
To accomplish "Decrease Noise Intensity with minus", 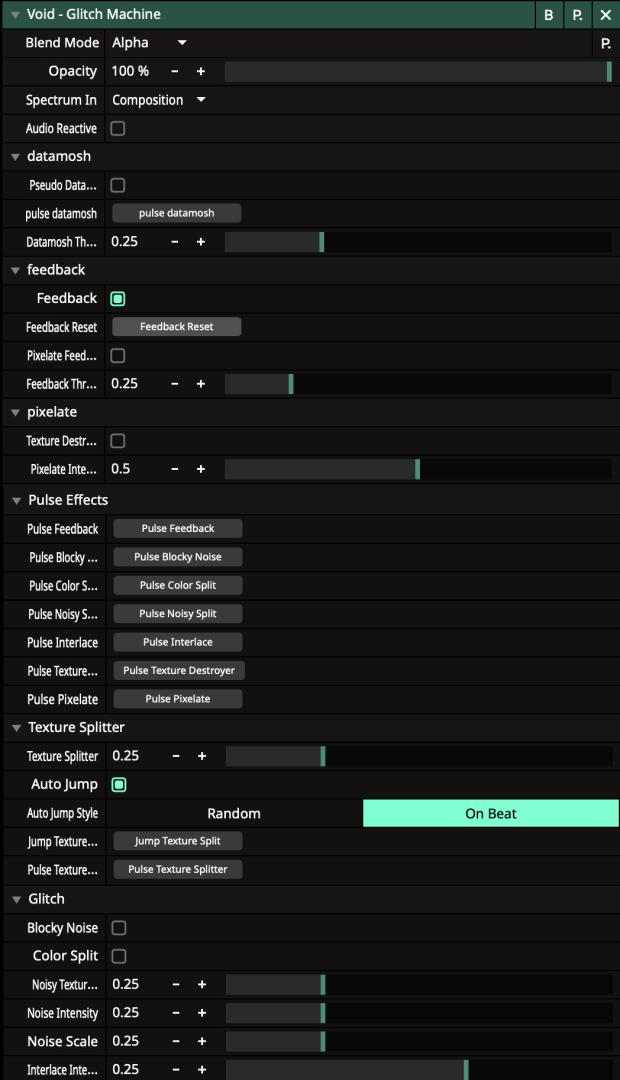I will 176,1013.
